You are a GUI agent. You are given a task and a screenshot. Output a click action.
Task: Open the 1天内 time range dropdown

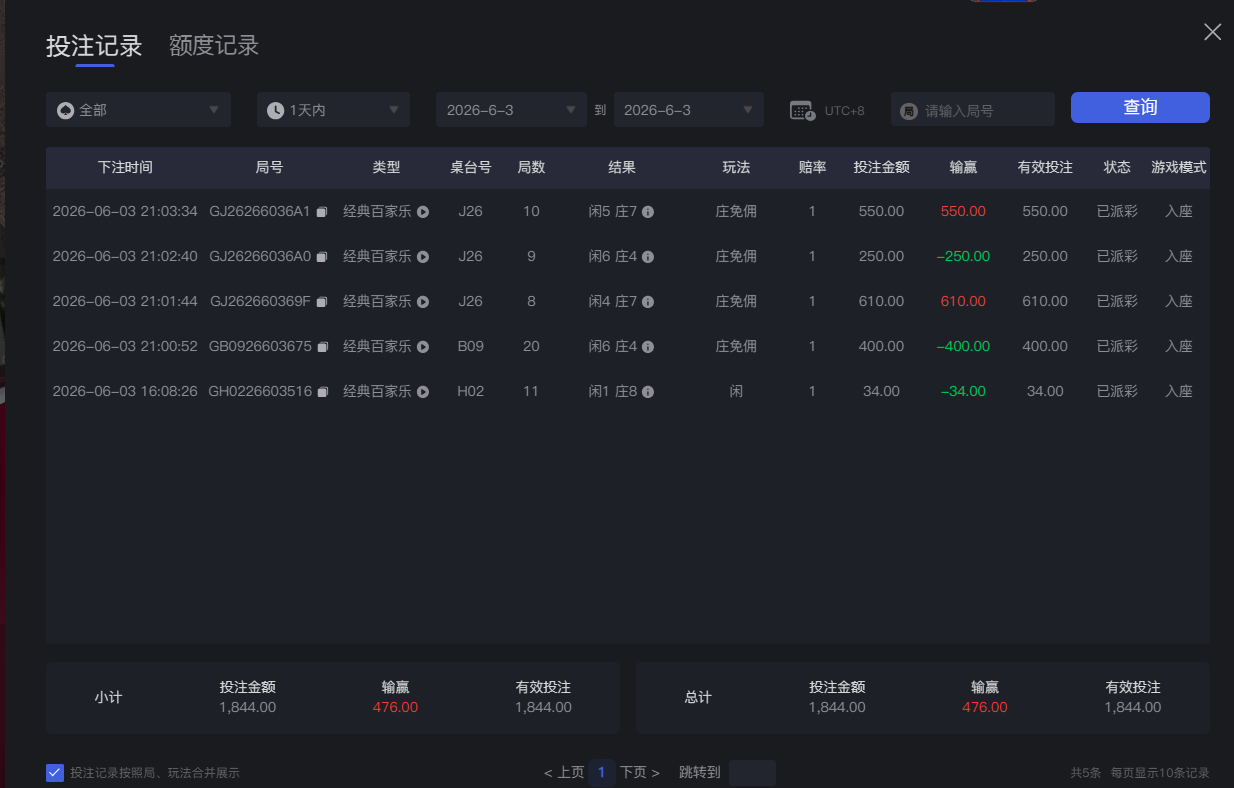[x=333, y=110]
